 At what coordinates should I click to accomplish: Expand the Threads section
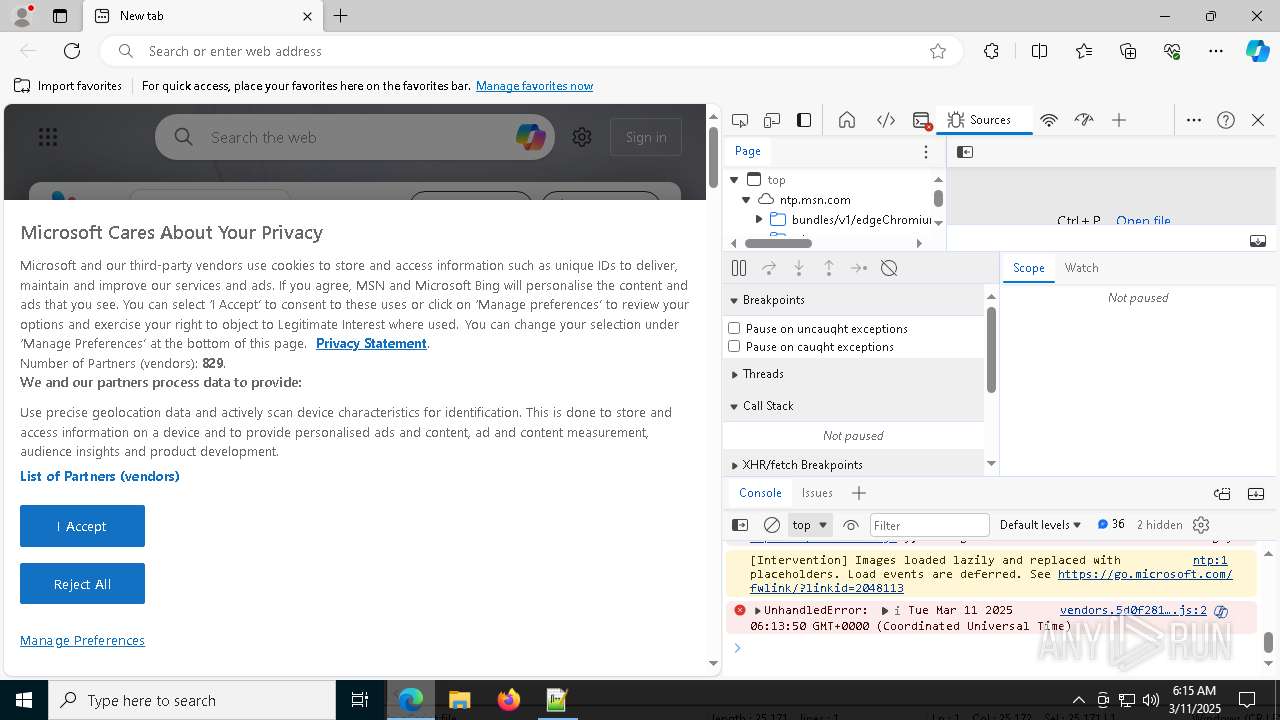click(x=854, y=374)
